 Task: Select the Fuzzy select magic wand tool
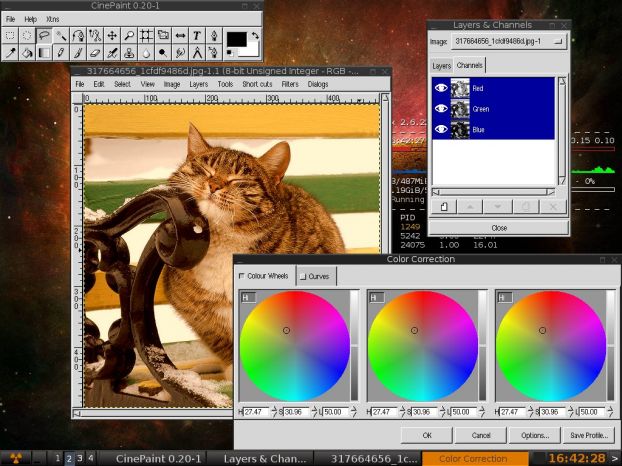tap(61, 36)
